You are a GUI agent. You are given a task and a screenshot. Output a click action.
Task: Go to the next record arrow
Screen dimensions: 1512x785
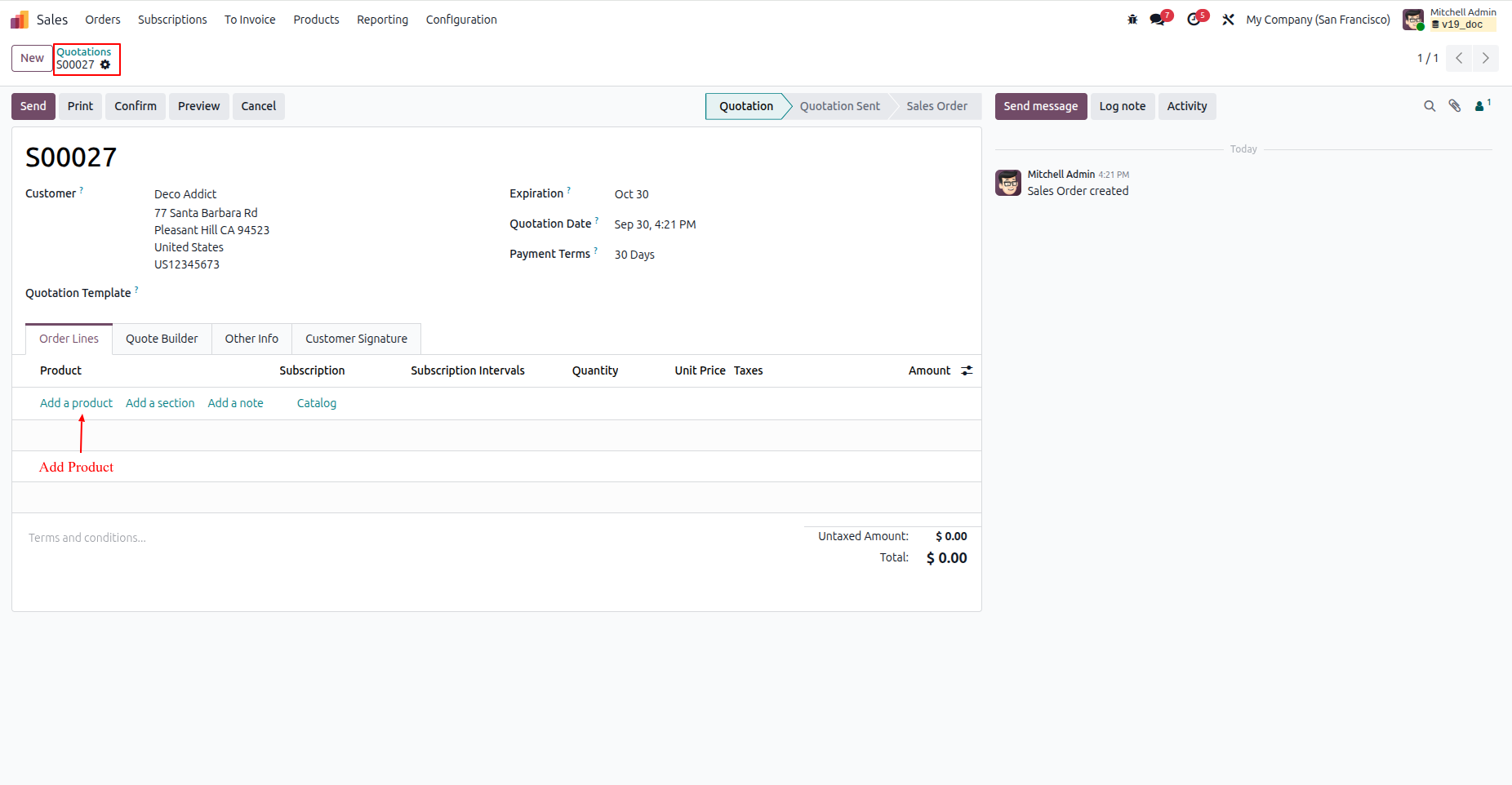point(1486,58)
